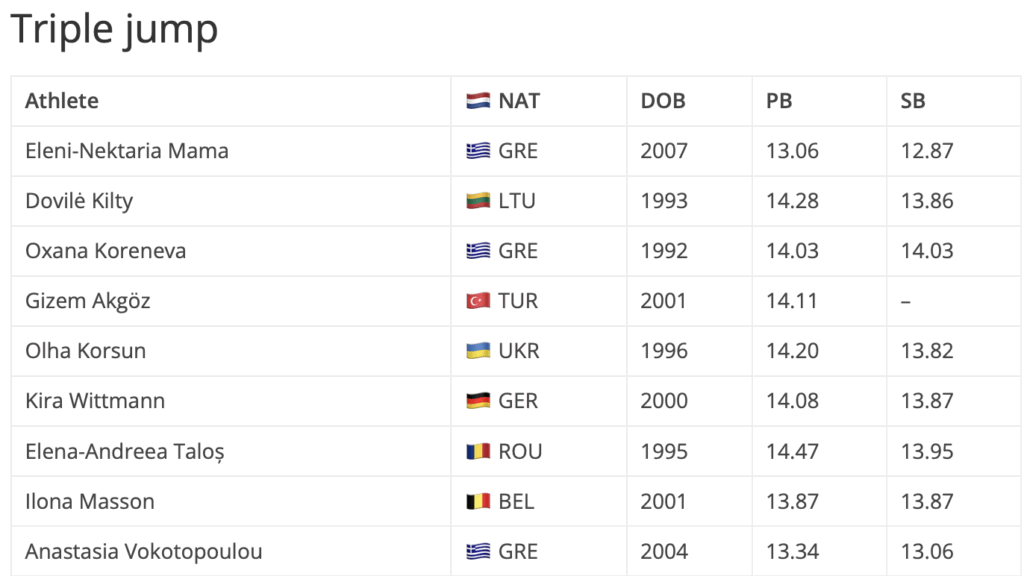This screenshot has width=1024, height=576.
Task: Click Greek flag in Oxana Koreneva row
Action: click(478, 251)
